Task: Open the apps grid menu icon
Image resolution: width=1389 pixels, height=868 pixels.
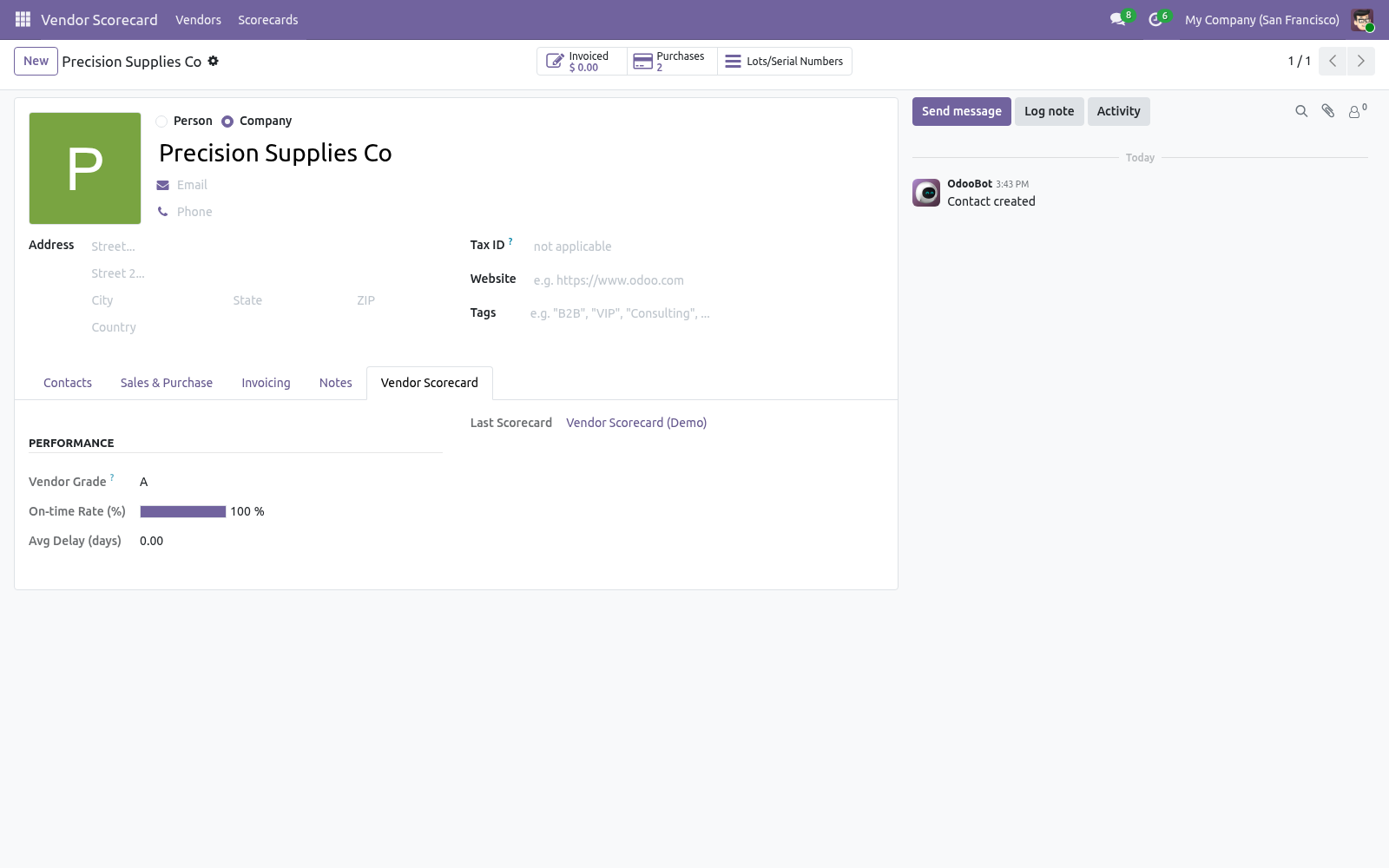Action: 23,19
